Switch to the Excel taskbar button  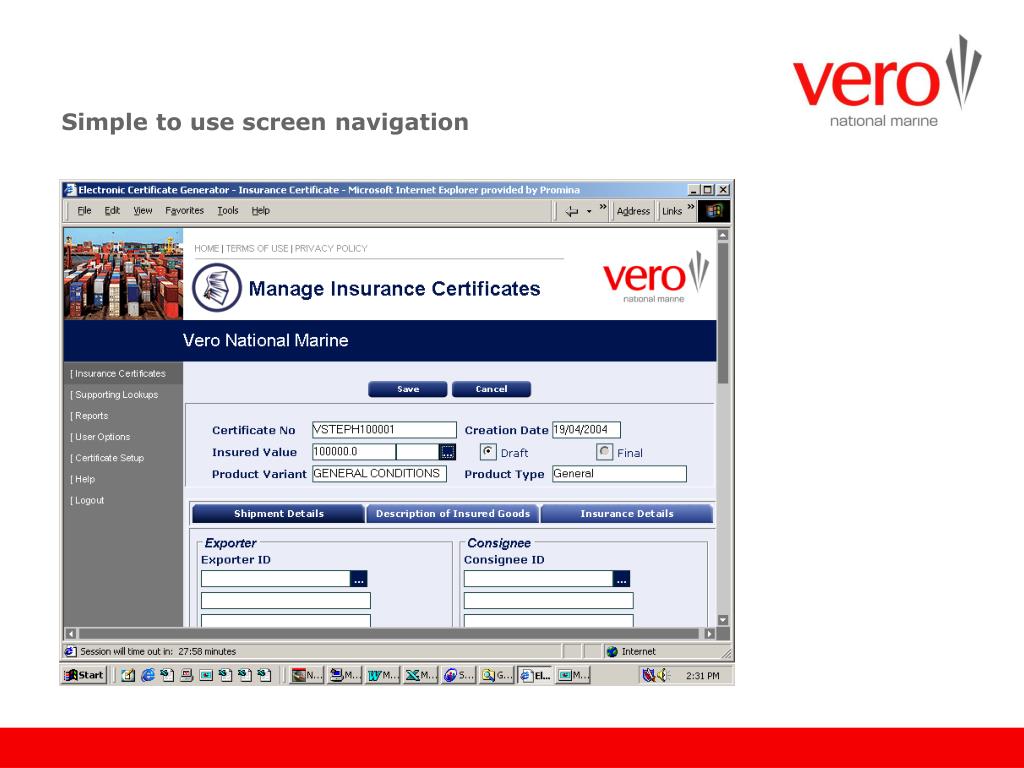point(420,675)
